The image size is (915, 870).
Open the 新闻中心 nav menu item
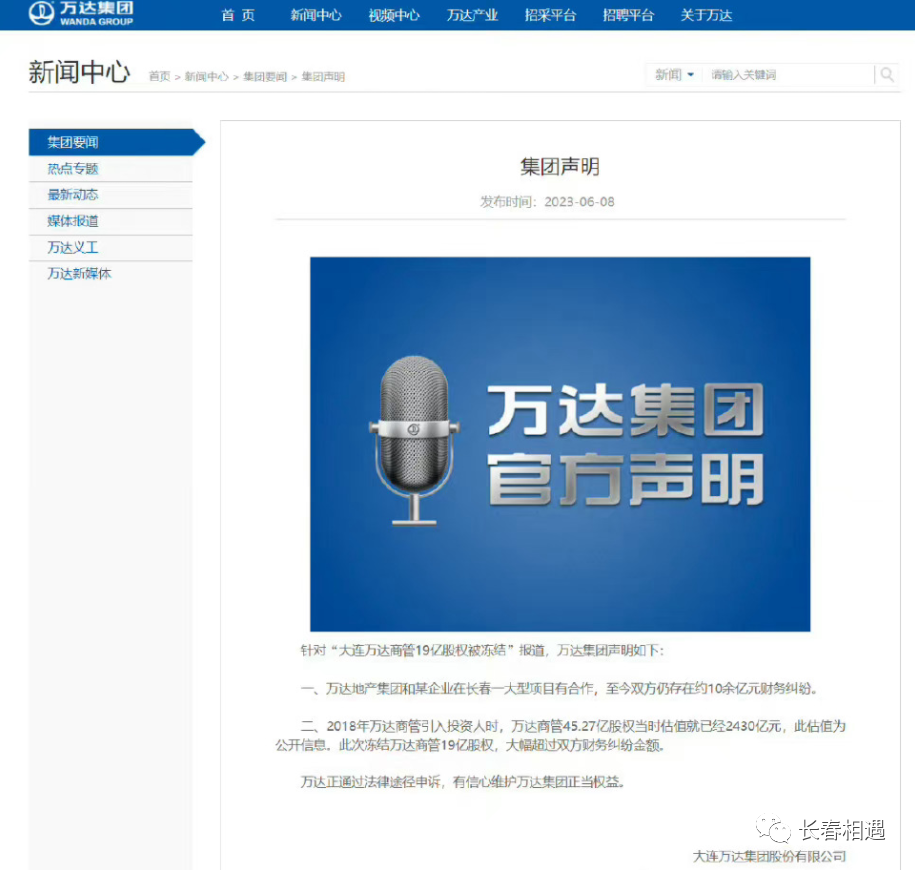pyautogui.click(x=316, y=15)
